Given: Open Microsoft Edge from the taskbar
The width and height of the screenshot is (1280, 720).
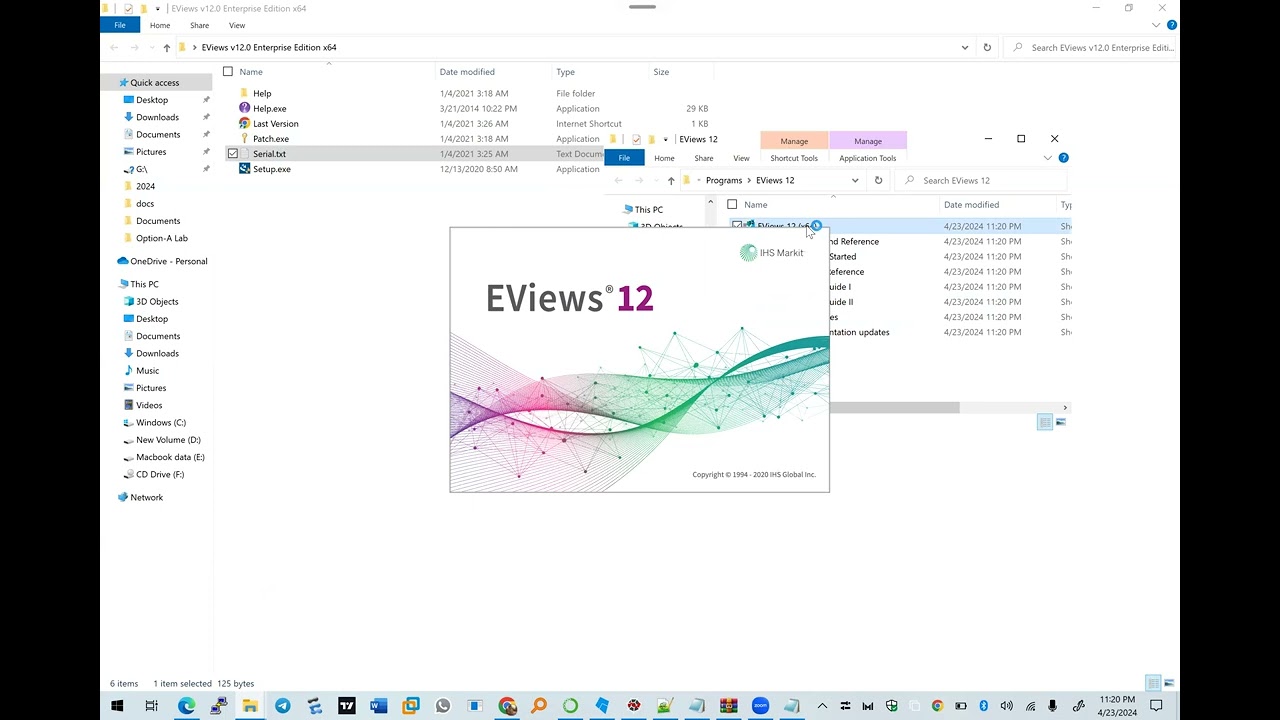Looking at the screenshot, I should coord(186,706).
